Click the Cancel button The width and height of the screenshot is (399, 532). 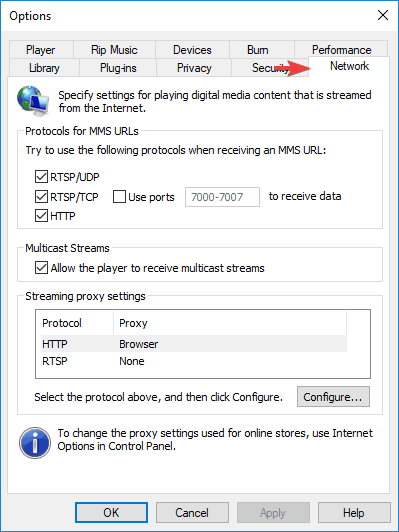point(192,513)
